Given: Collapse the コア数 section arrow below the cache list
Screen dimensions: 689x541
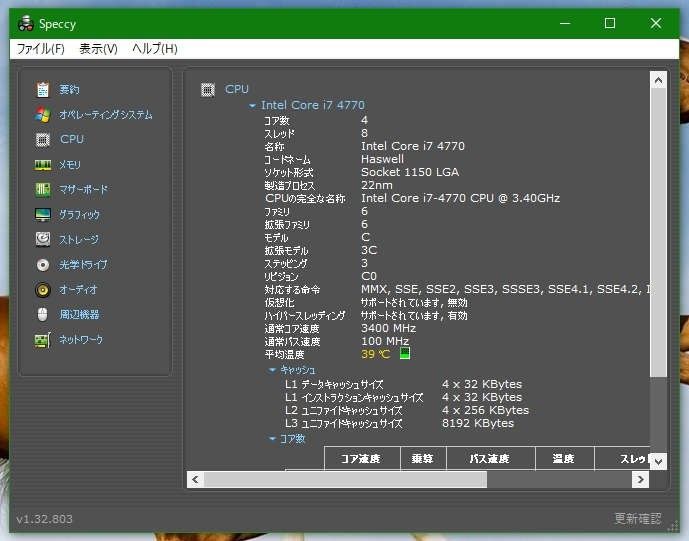Looking at the screenshot, I should tap(272, 438).
